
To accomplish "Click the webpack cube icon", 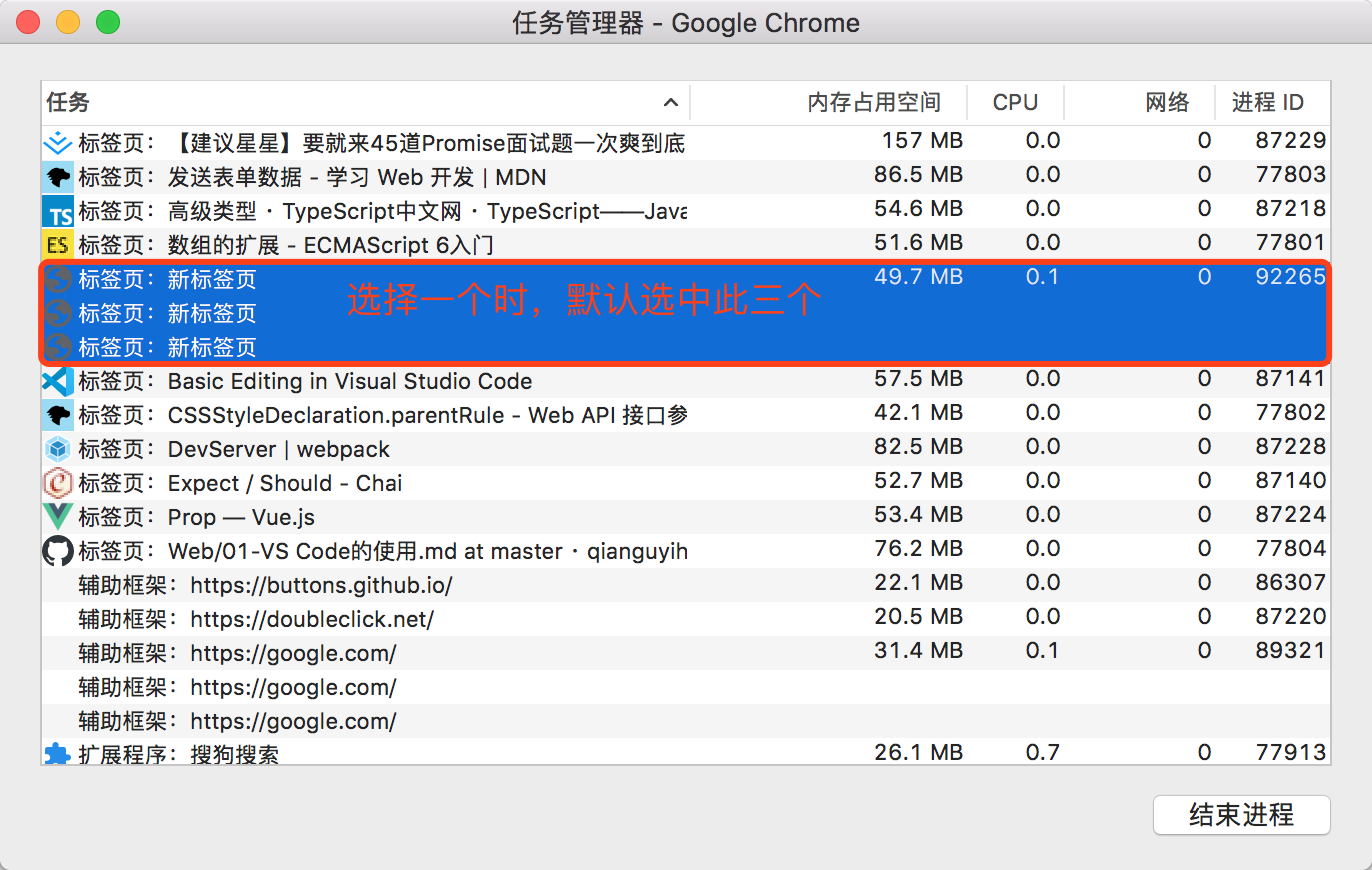I will (x=58, y=449).
